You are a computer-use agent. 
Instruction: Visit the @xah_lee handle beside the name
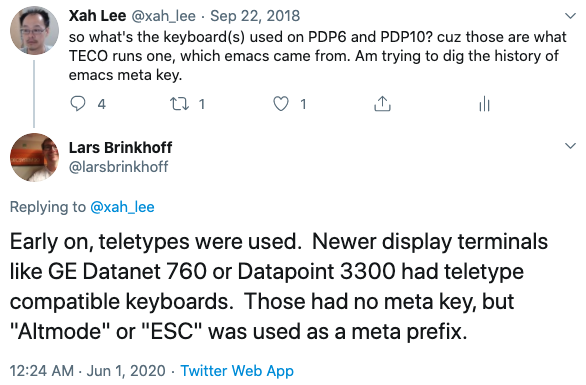tap(163, 16)
